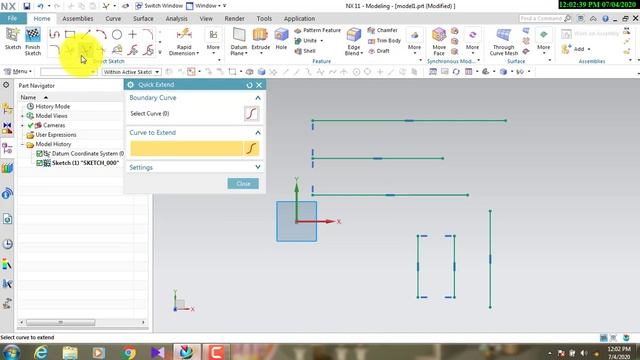Collapse the Curve to Extend section
The height and width of the screenshot is (360, 640).
258,132
